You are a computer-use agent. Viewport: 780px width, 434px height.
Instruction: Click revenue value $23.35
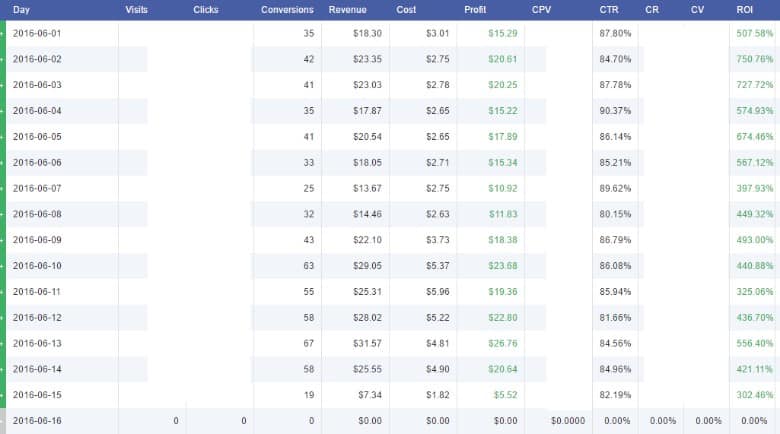tap(368, 59)
